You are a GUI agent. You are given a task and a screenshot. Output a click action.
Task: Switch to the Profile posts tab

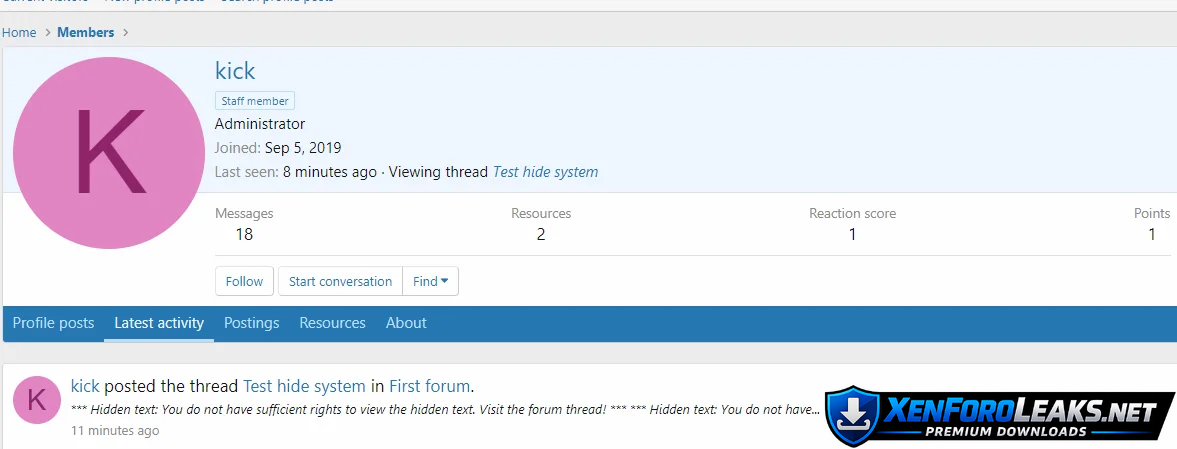[x=53, y=323]
